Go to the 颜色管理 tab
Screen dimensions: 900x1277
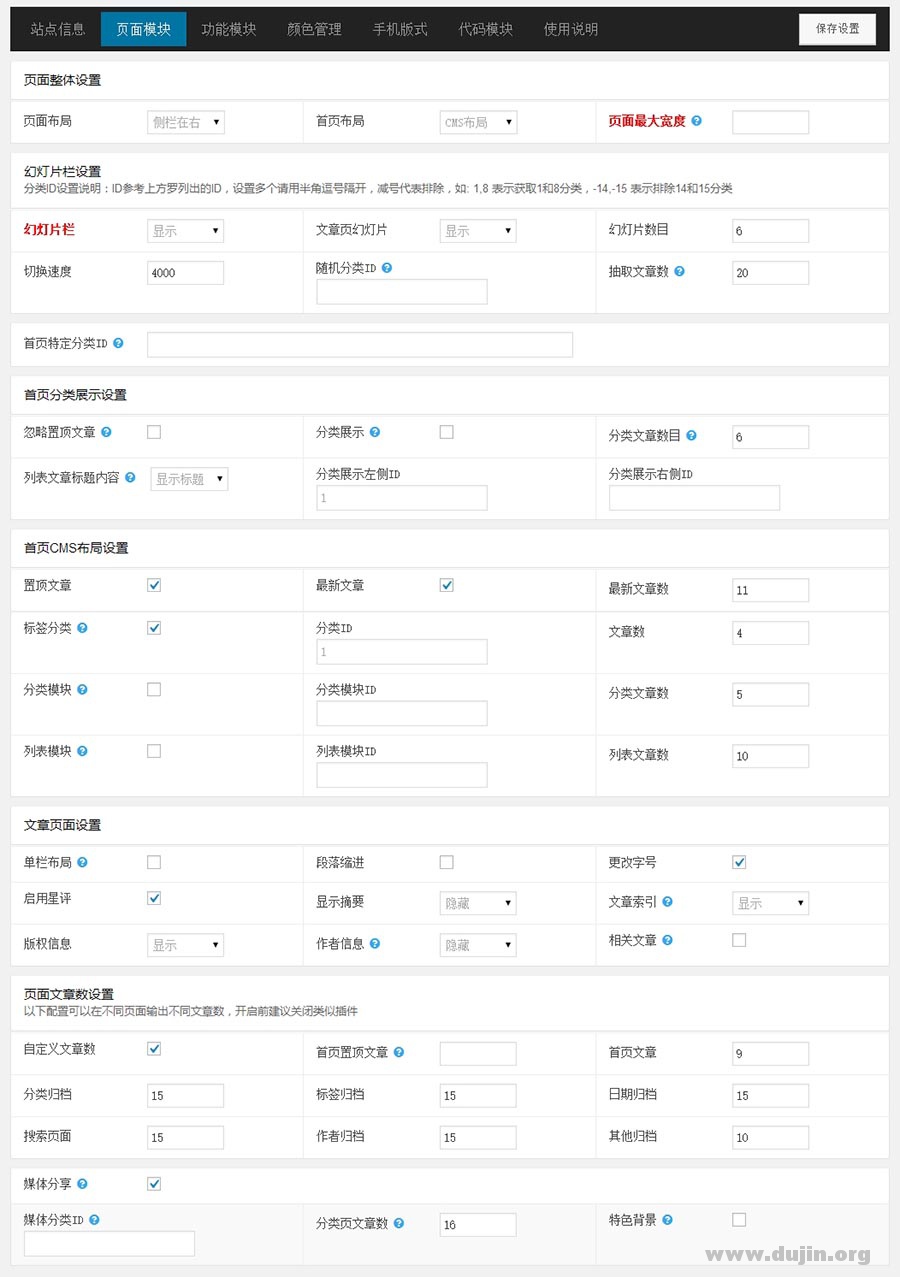tap(314, 29)
